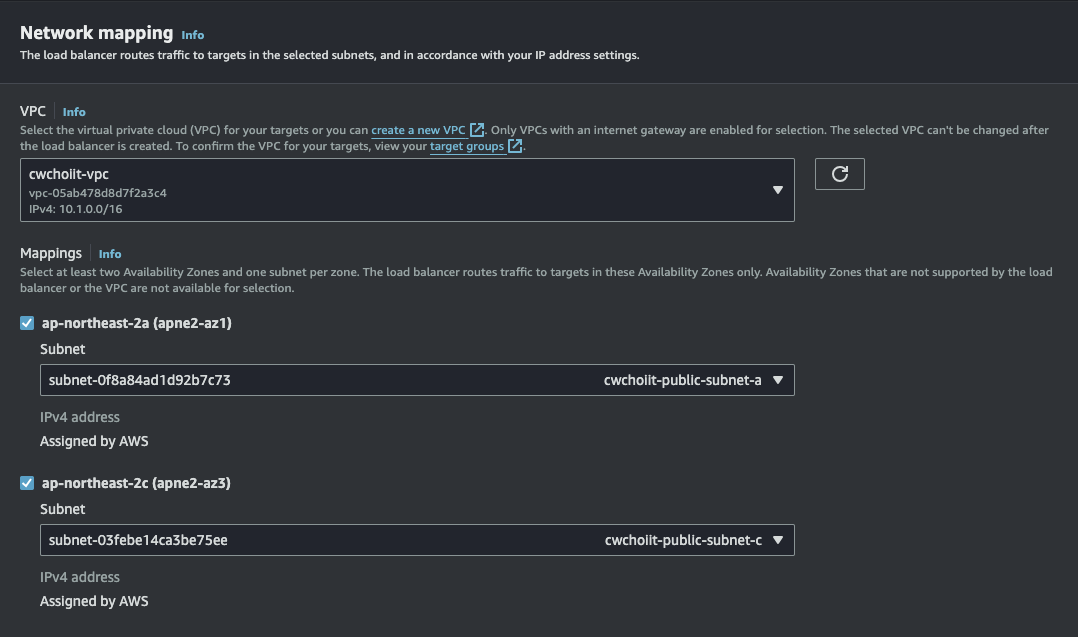Open the Info link next to VPC

(74, 112)
